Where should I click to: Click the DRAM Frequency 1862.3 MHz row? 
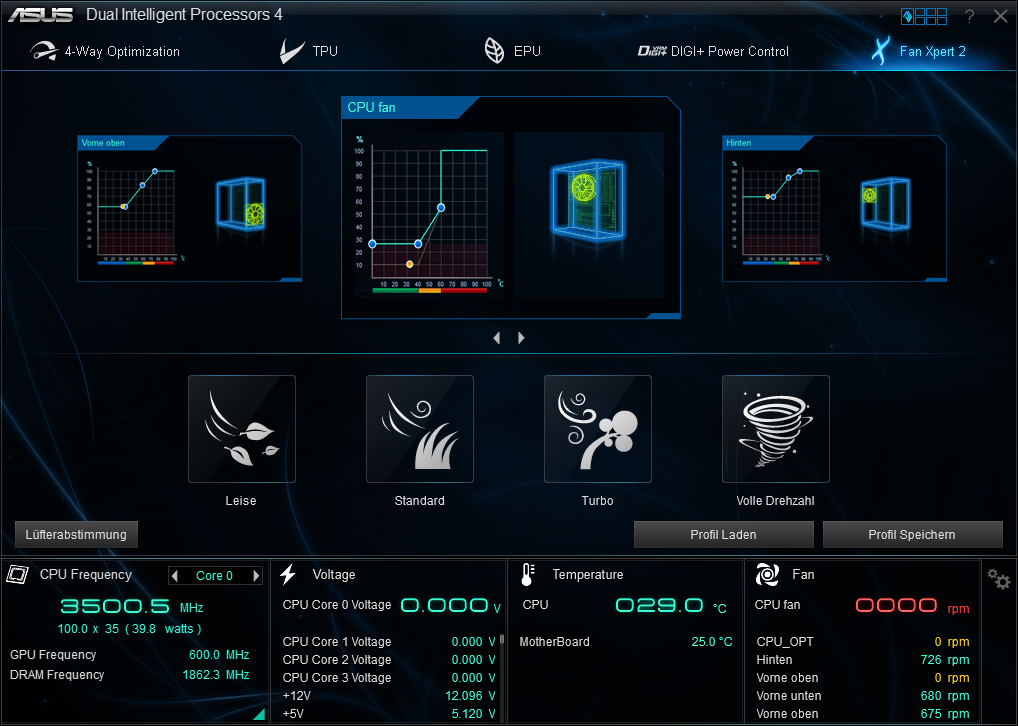coord(130,675)
